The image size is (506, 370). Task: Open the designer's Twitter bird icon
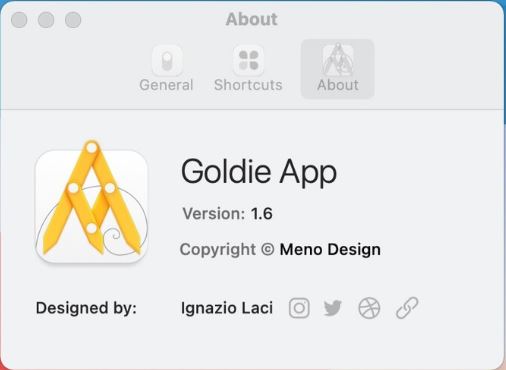click(x=333, y=308)
